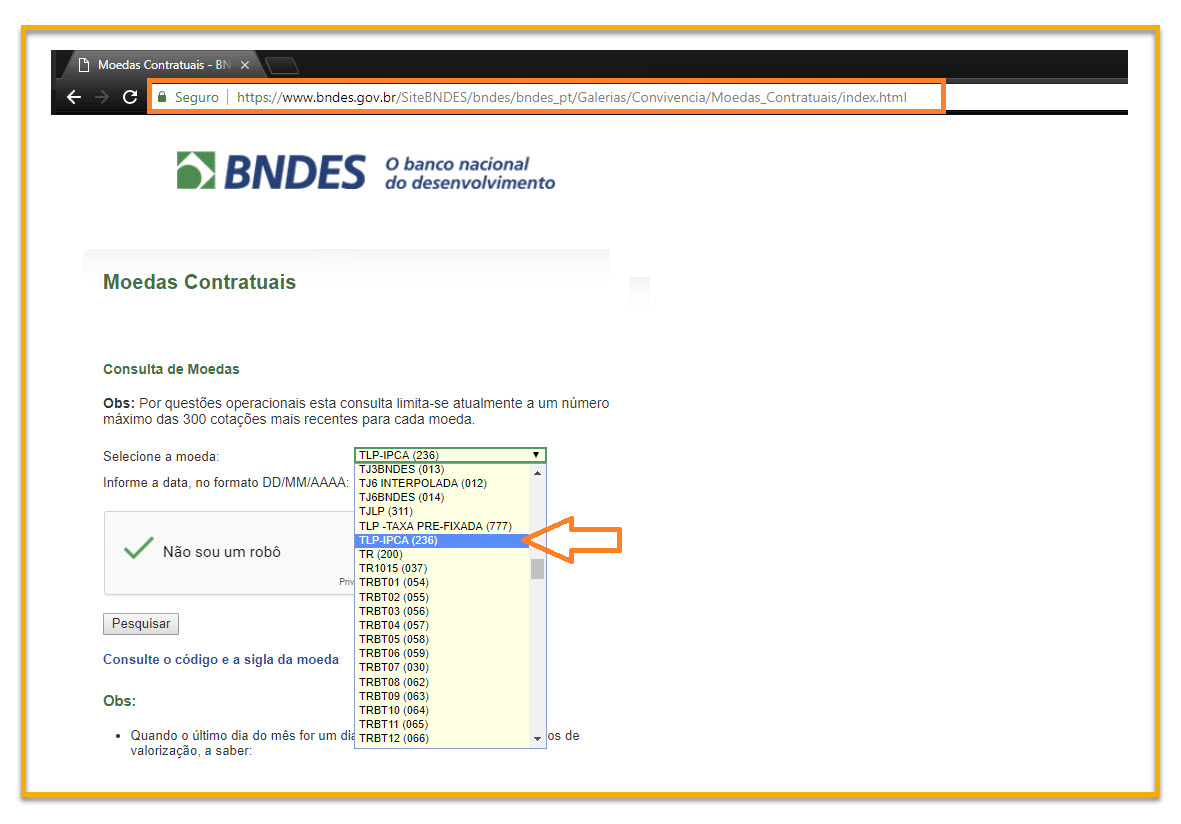Select TLP -TAXA PRE-FIXADA (777) option
The image size is (1181, 824).
tap(442, 526)
